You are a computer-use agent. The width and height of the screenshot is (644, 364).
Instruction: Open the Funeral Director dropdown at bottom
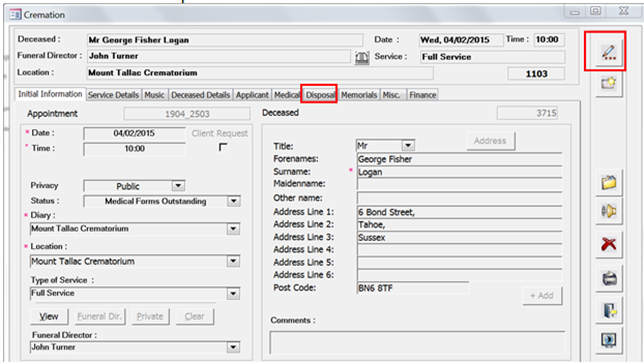click(x=233, y=347)
